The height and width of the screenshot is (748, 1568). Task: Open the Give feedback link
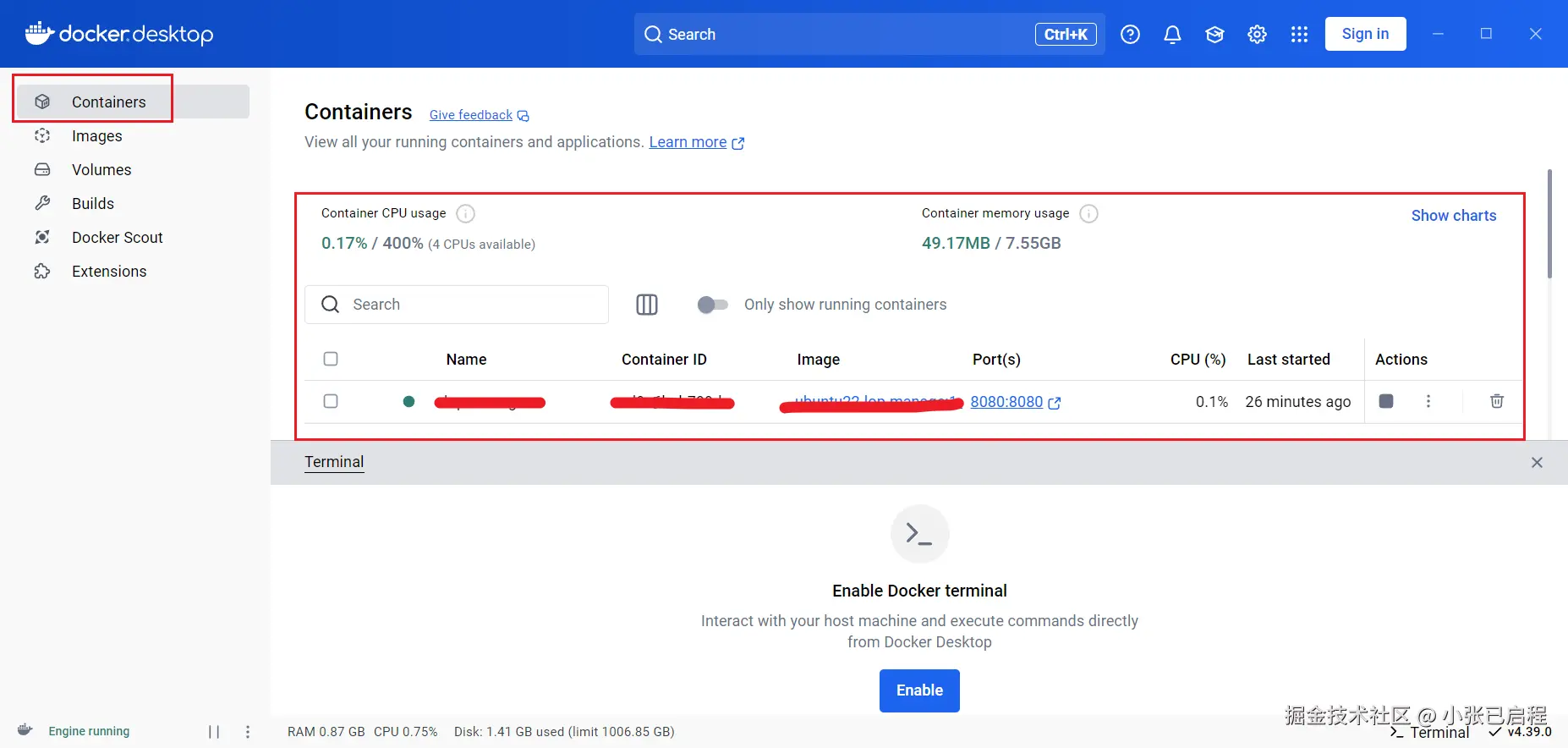471,115
